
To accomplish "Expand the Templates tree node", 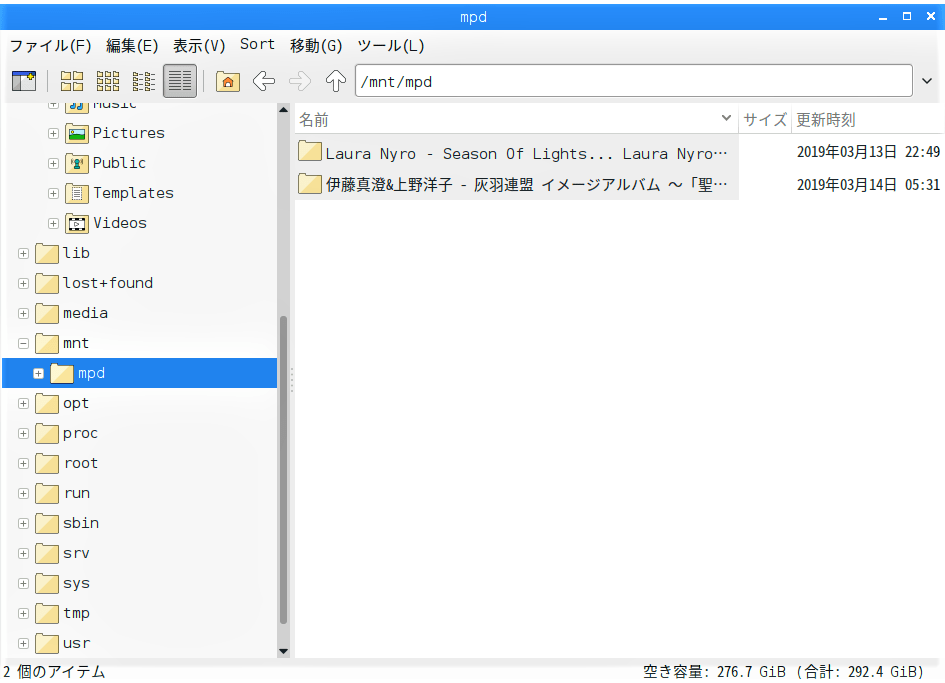I will click(54, 194).
